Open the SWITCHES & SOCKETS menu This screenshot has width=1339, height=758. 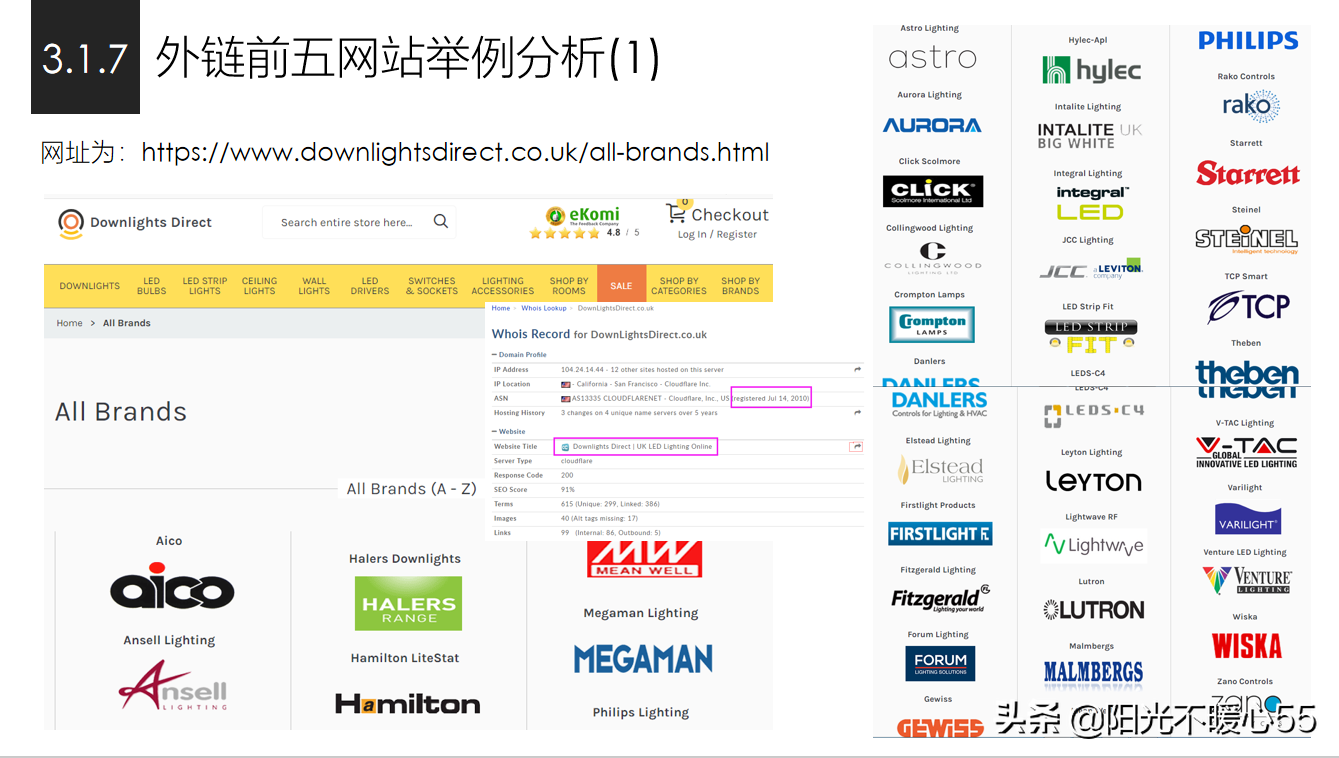pyautogui.click(x=432, y=286)
